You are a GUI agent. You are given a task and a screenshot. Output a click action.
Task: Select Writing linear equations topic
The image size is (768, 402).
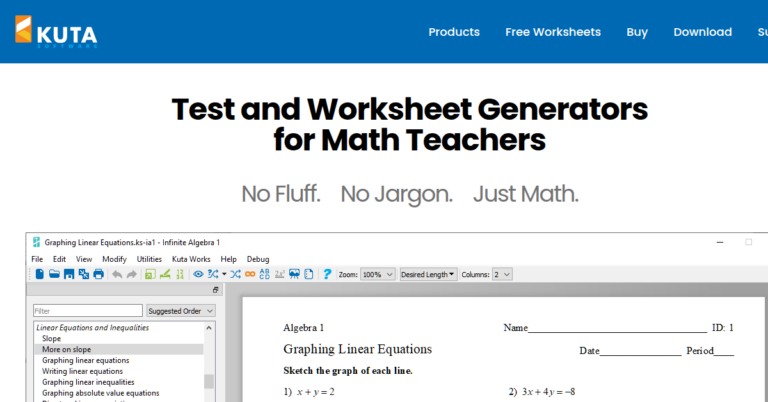click(82, 371)
